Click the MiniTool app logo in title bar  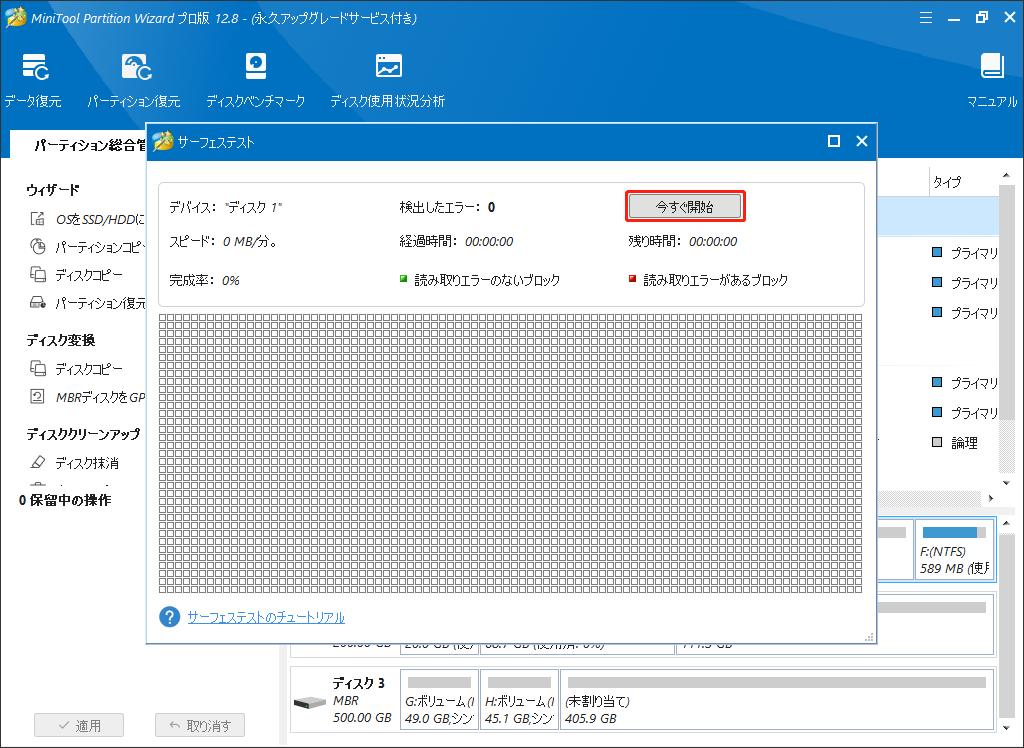(16, 17)
